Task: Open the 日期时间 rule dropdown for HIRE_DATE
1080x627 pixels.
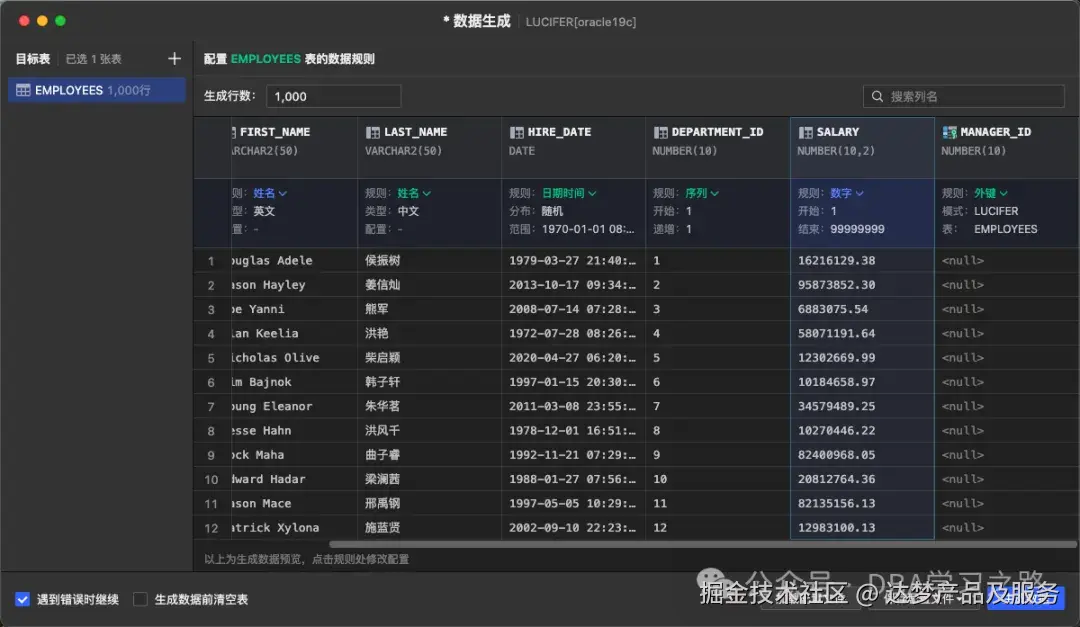Action: [562, 194]
